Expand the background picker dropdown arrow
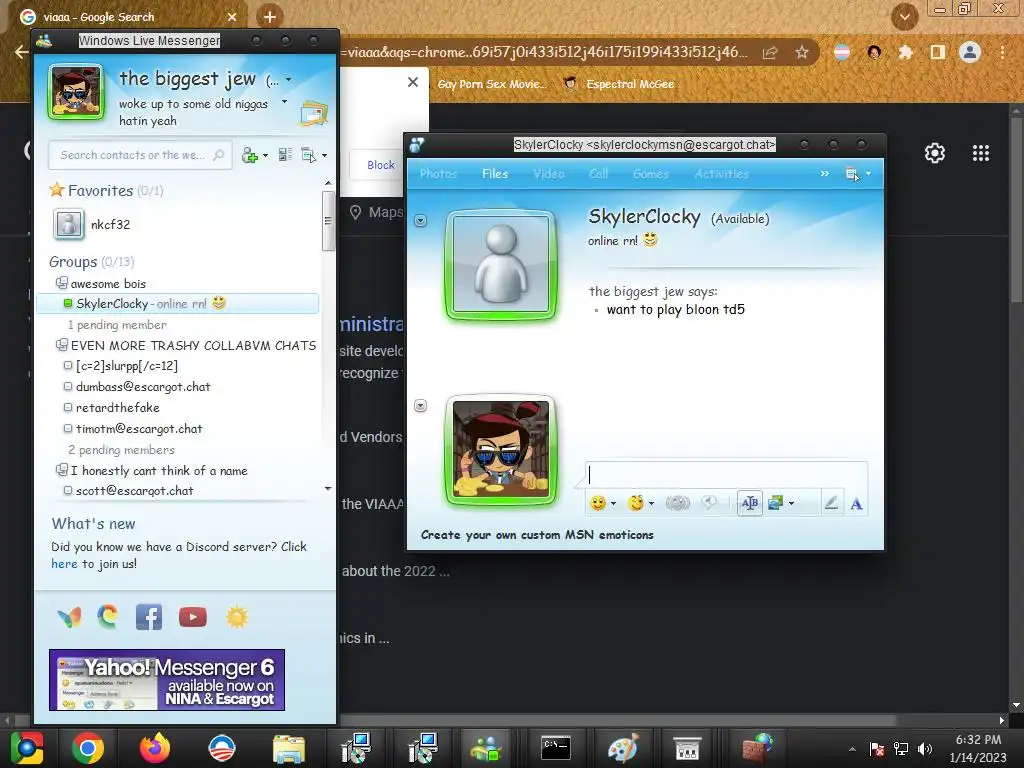The image size is (1024, 768). [x=792, y=504]
